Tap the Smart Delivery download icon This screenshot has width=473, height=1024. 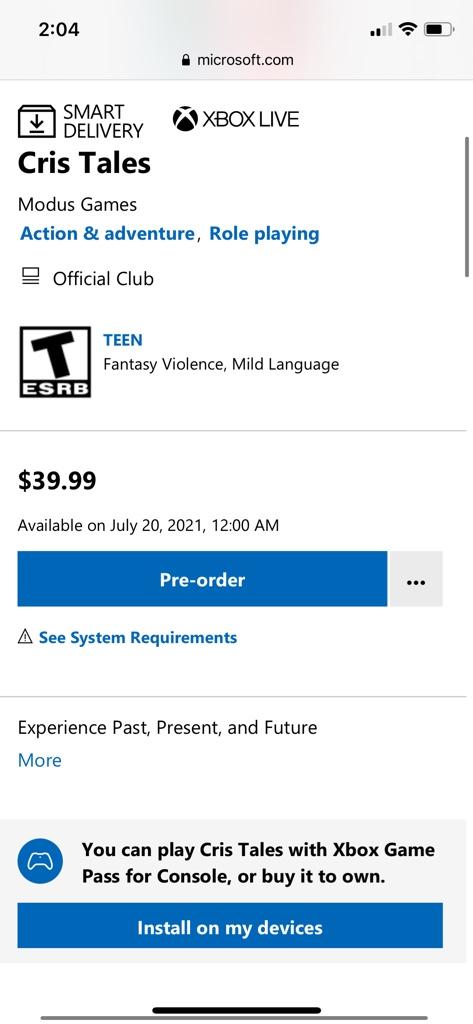pos(37,121)
